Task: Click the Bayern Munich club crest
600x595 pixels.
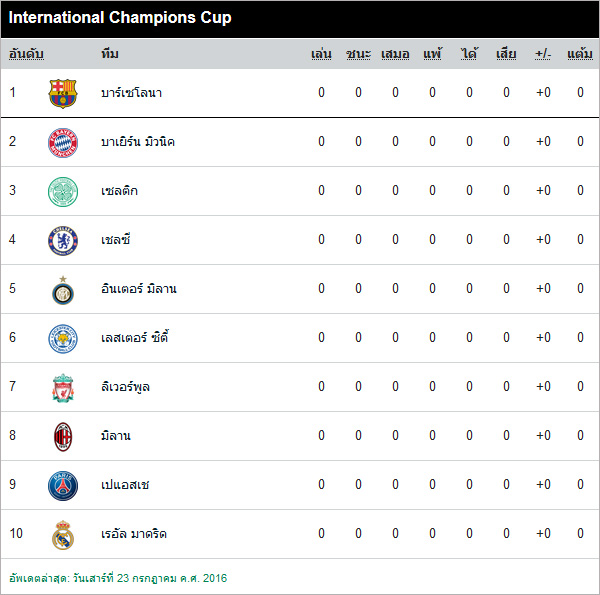Action: 63,142
